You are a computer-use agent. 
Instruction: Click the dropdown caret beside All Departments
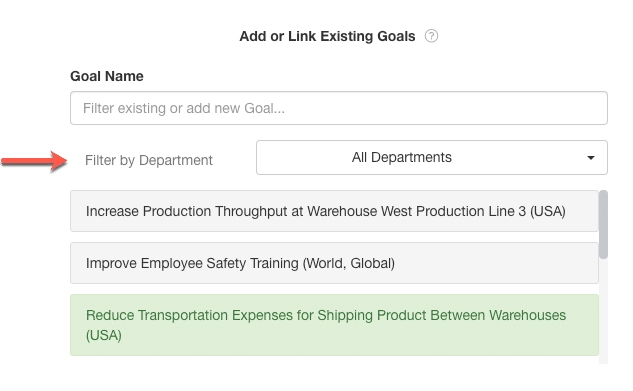(591, 158)
